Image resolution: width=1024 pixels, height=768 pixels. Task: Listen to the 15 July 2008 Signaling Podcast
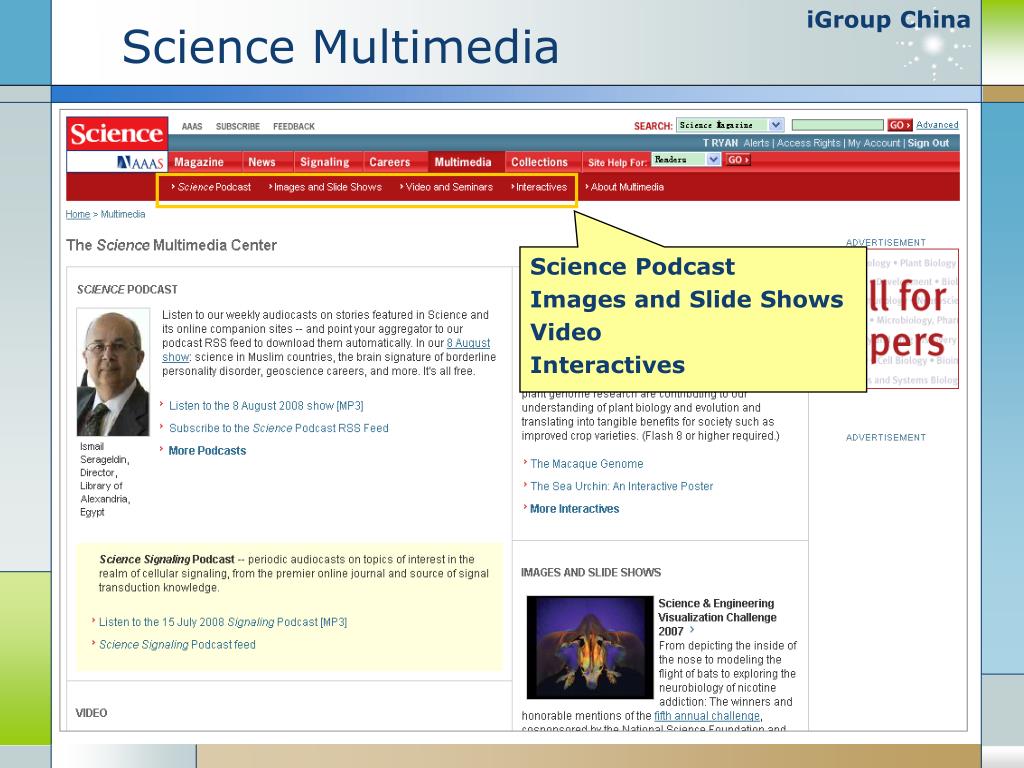coord(223,622)
